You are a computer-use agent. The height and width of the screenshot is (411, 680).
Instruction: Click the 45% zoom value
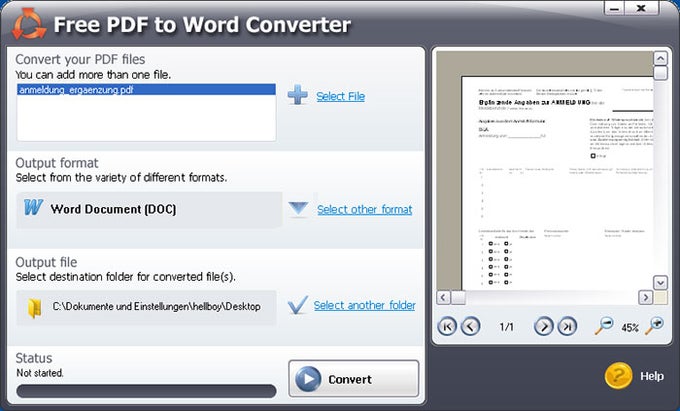630,328
